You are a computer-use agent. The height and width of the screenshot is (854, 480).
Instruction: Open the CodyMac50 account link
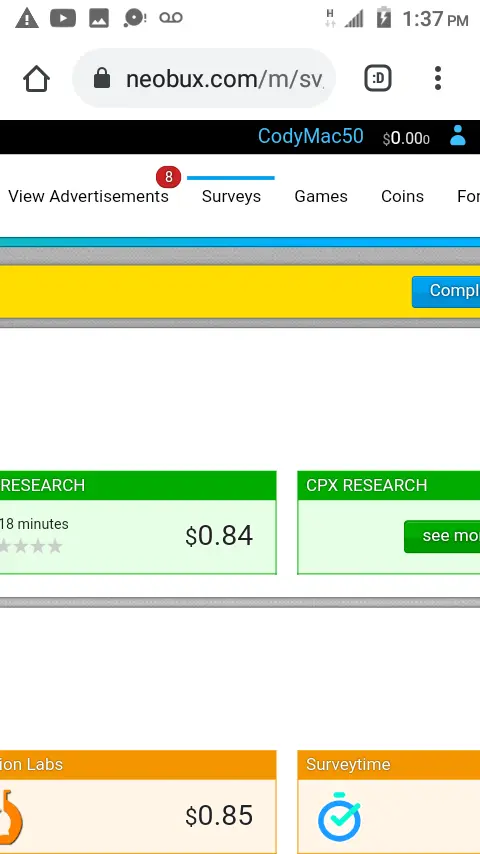[x=311, y=136]
